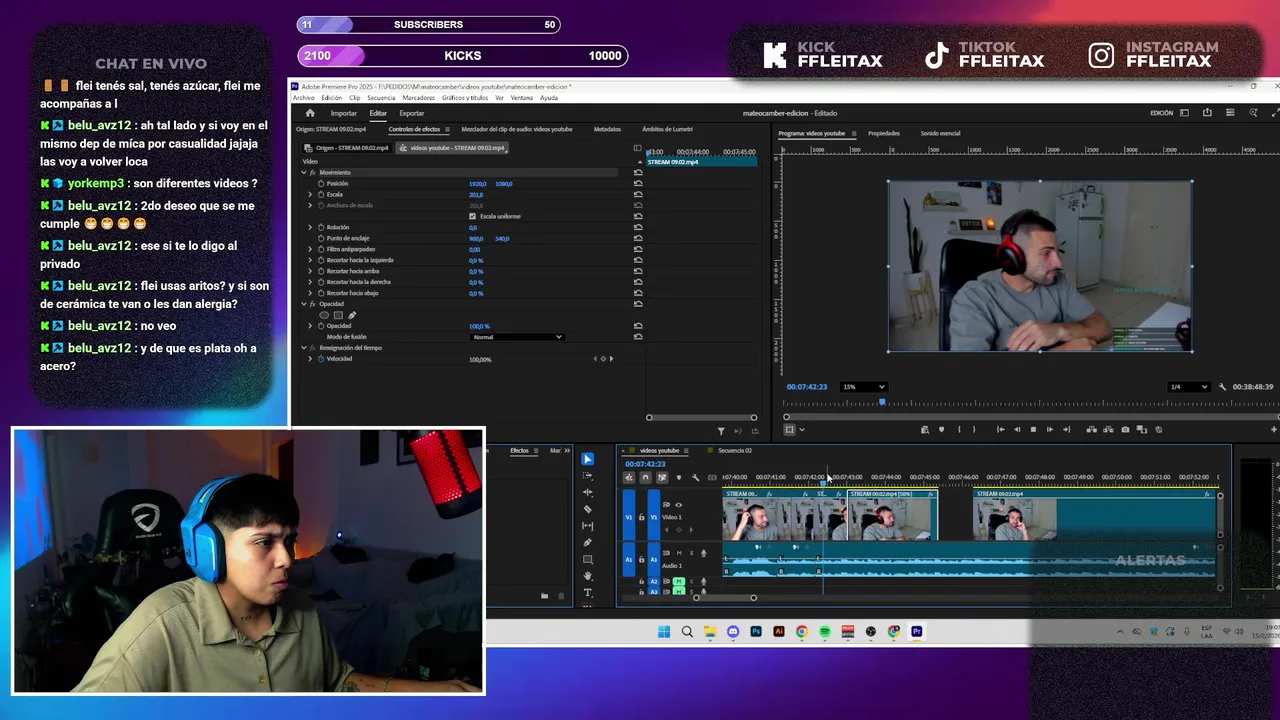Open the Modo de fusión Normal dropdown
This screenshot has width=1280, height=720.
click(517, 337)
